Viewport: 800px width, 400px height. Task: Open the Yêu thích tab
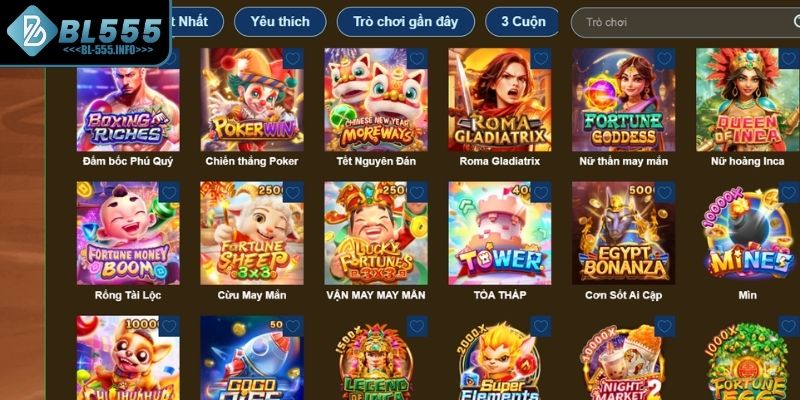coord(280,22)
